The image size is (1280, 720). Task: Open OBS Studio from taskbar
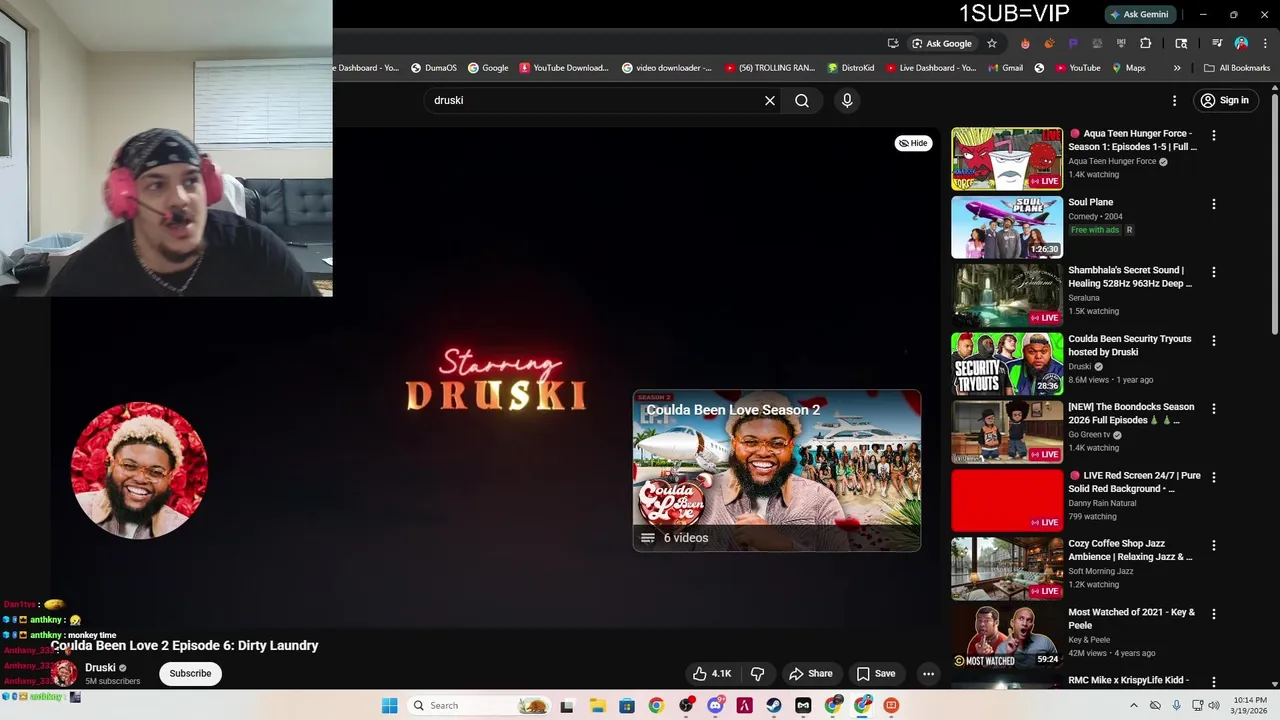(686, 705)
